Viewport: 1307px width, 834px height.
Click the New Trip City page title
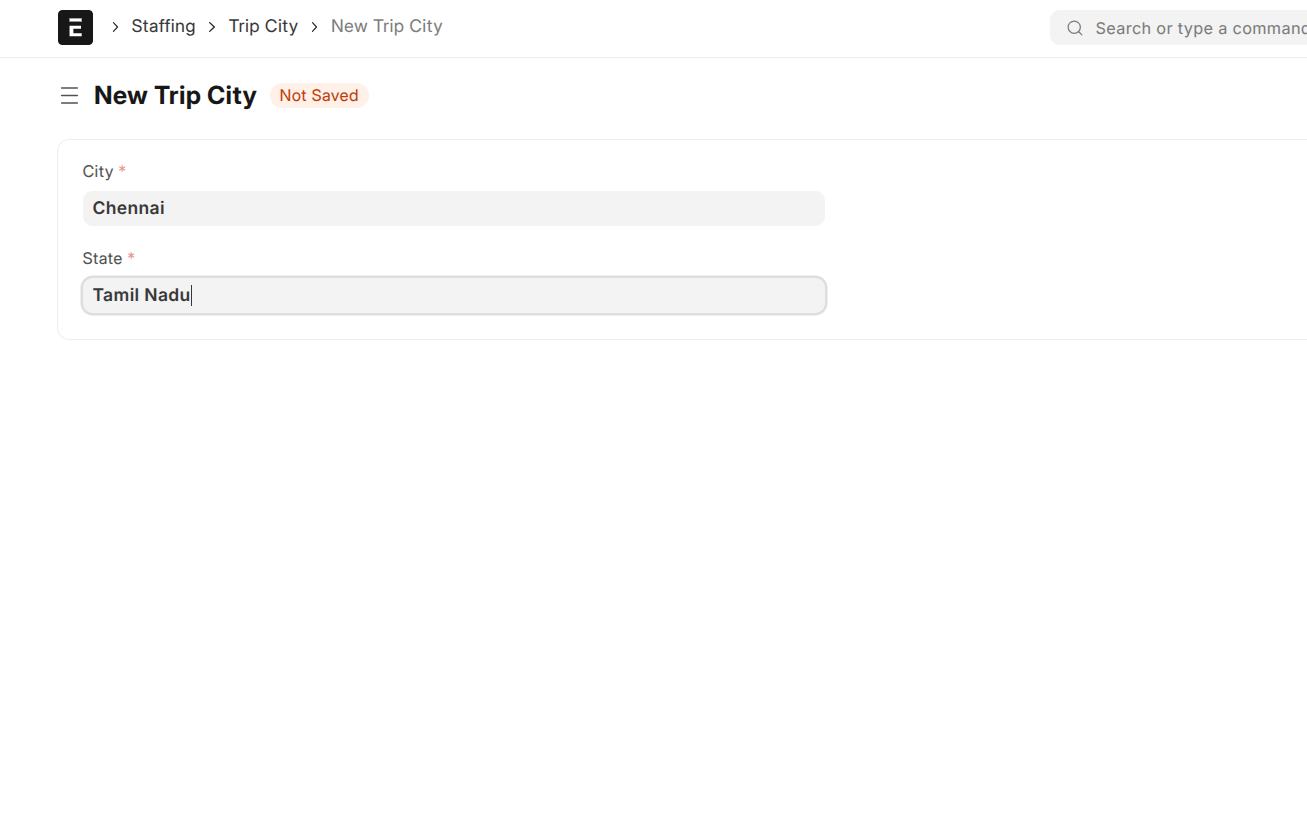coord(174,95)
